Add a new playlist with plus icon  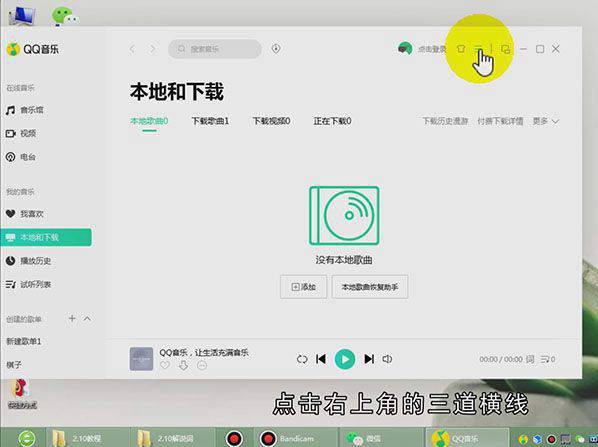tap(72, 318)
